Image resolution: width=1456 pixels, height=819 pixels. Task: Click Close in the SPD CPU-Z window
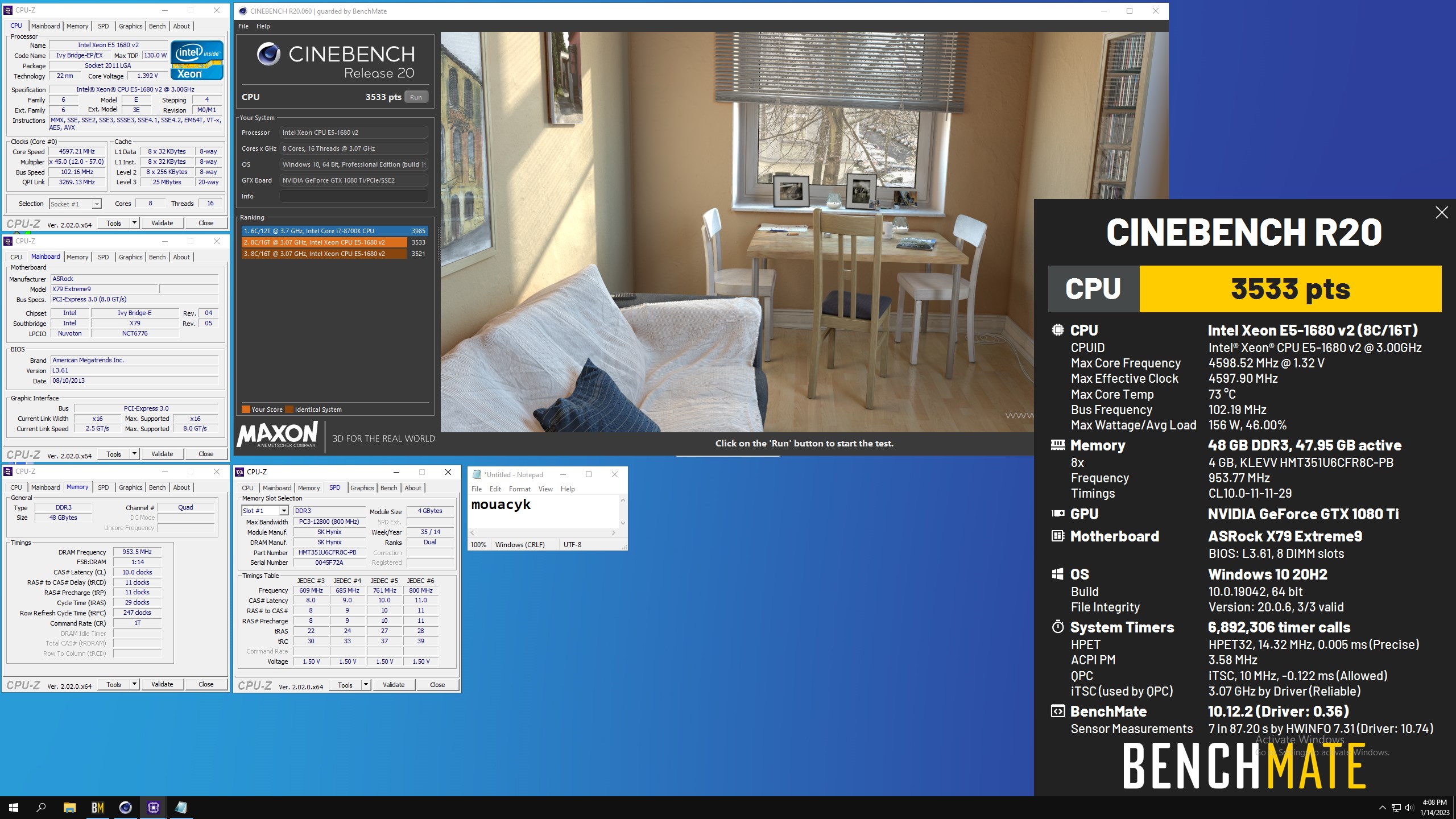(437, 685)
